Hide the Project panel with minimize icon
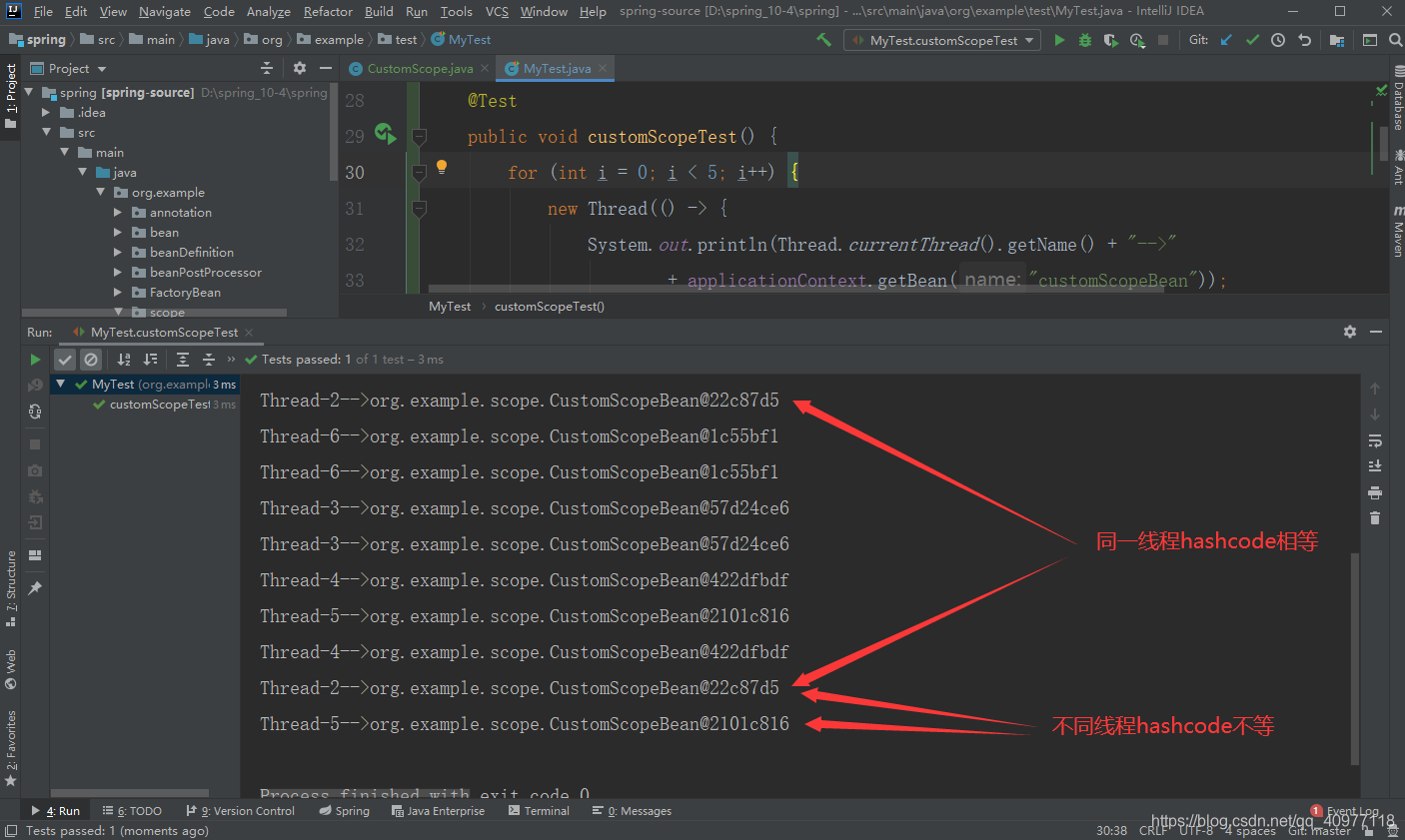 tap(326, 68)
